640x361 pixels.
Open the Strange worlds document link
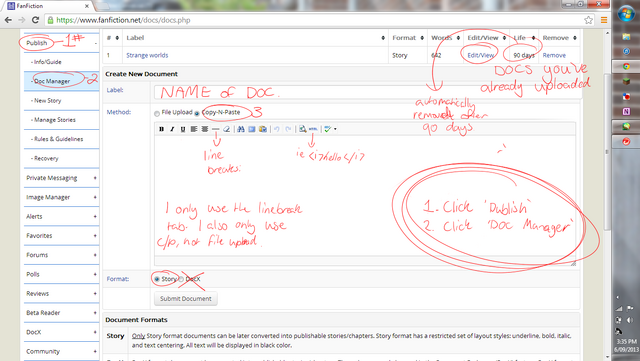147,55
